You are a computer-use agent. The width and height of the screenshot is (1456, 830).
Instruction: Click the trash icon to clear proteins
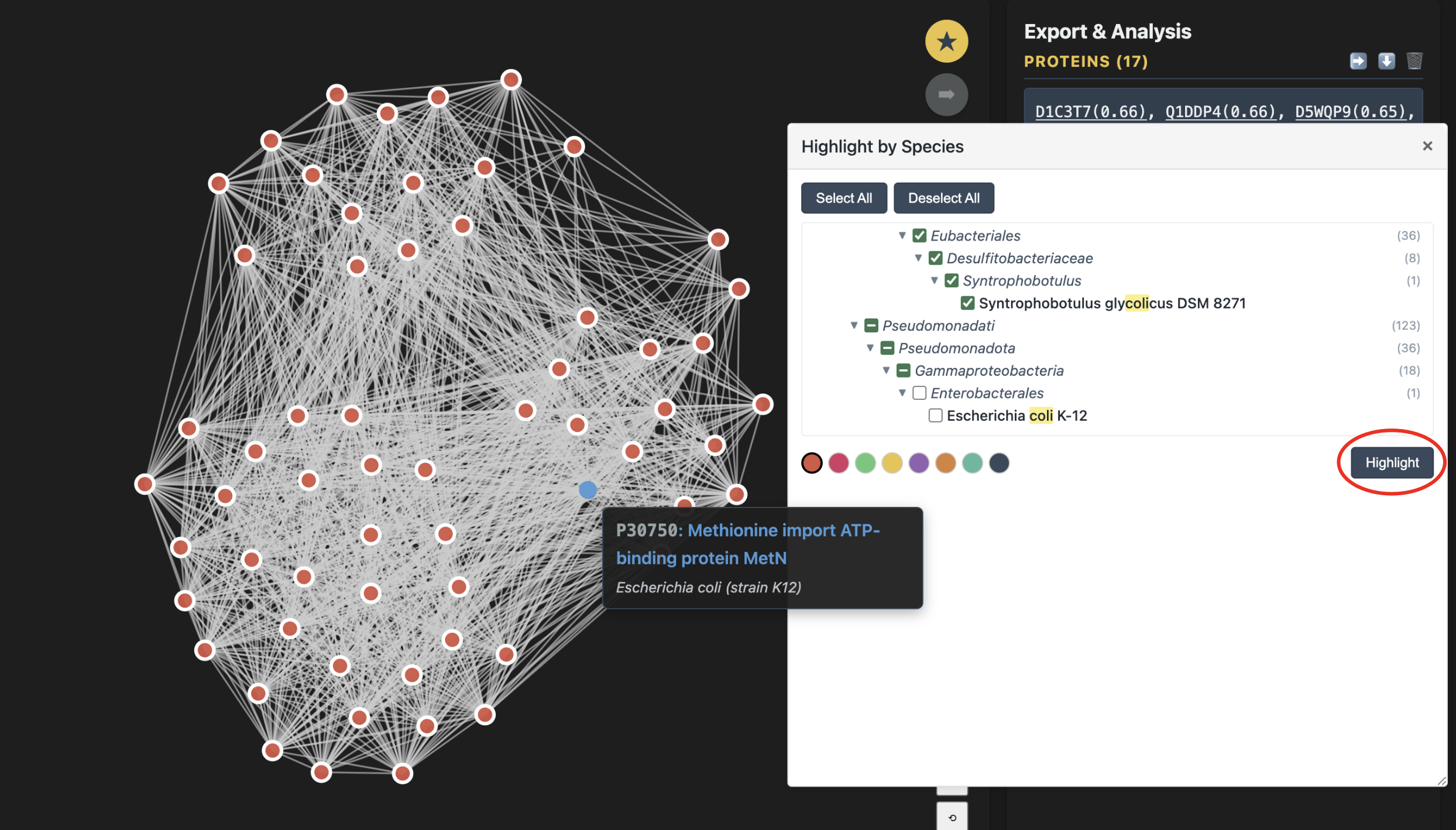[1414, 61]
